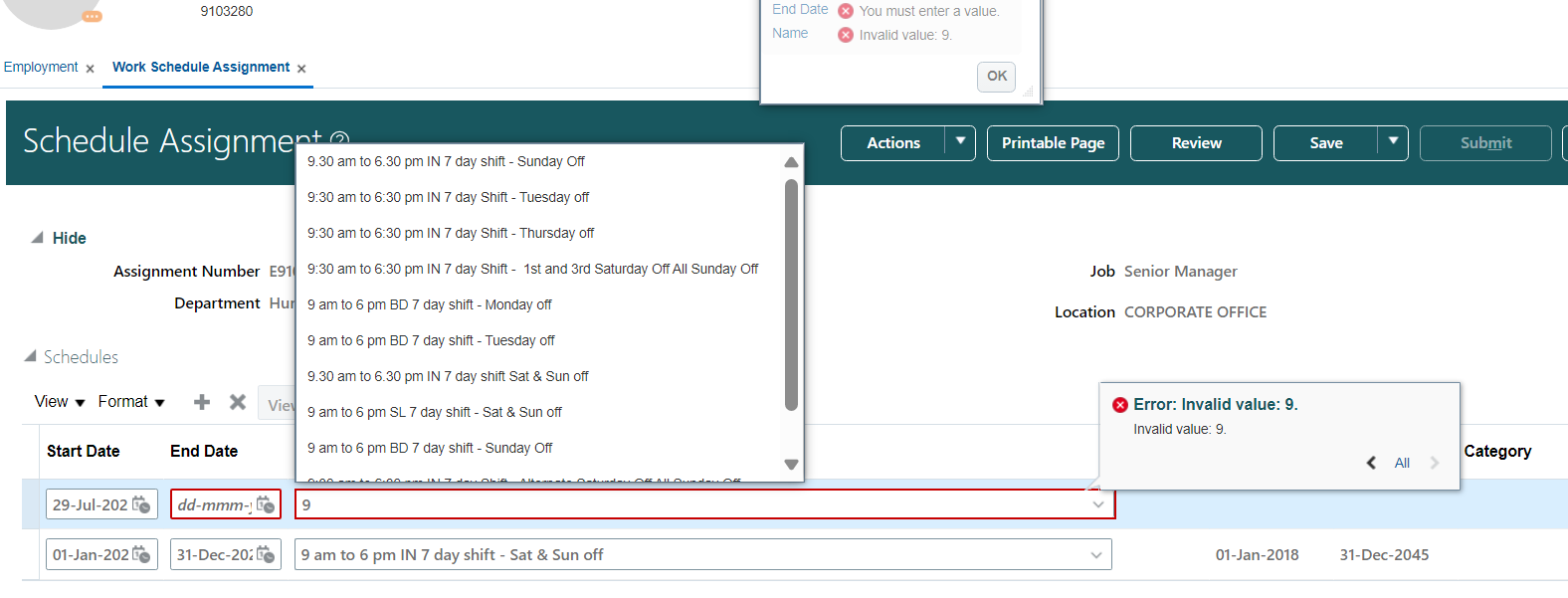Click the 01-Jan-2018 date cell
1568x598 pixels.
click(x=1257, y=554)
